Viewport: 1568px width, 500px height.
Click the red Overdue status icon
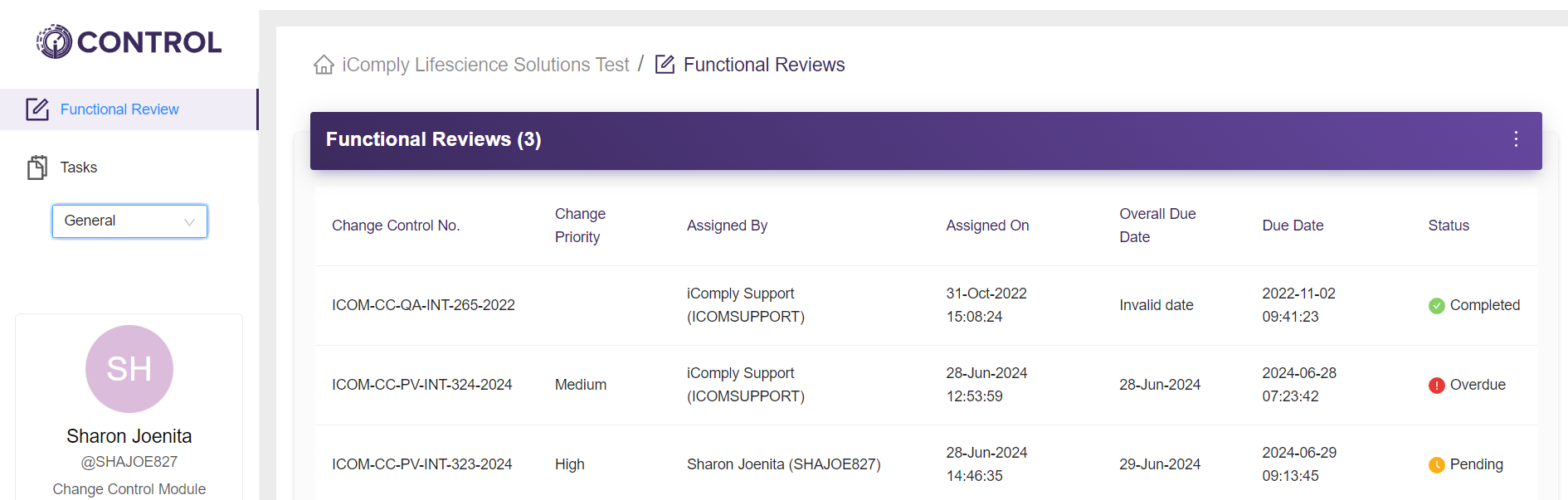click(1437, 386)
